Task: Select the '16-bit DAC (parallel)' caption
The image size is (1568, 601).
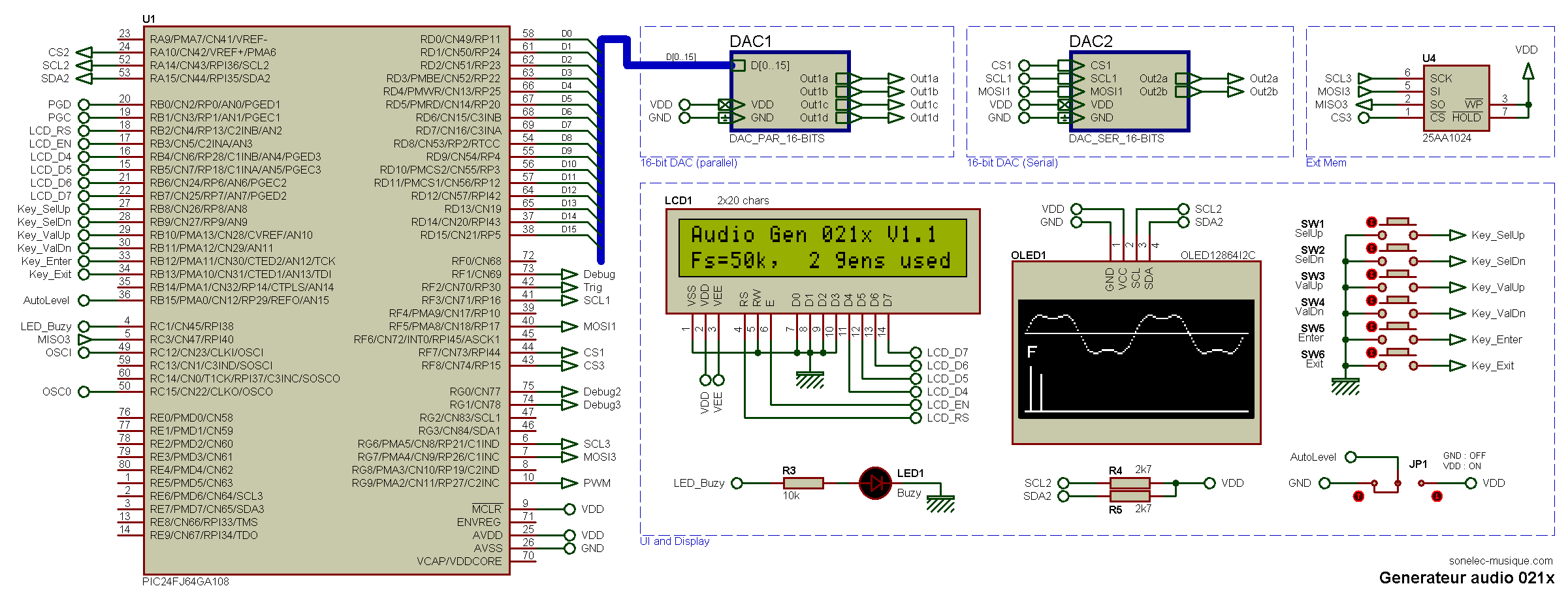Action: 688,162
